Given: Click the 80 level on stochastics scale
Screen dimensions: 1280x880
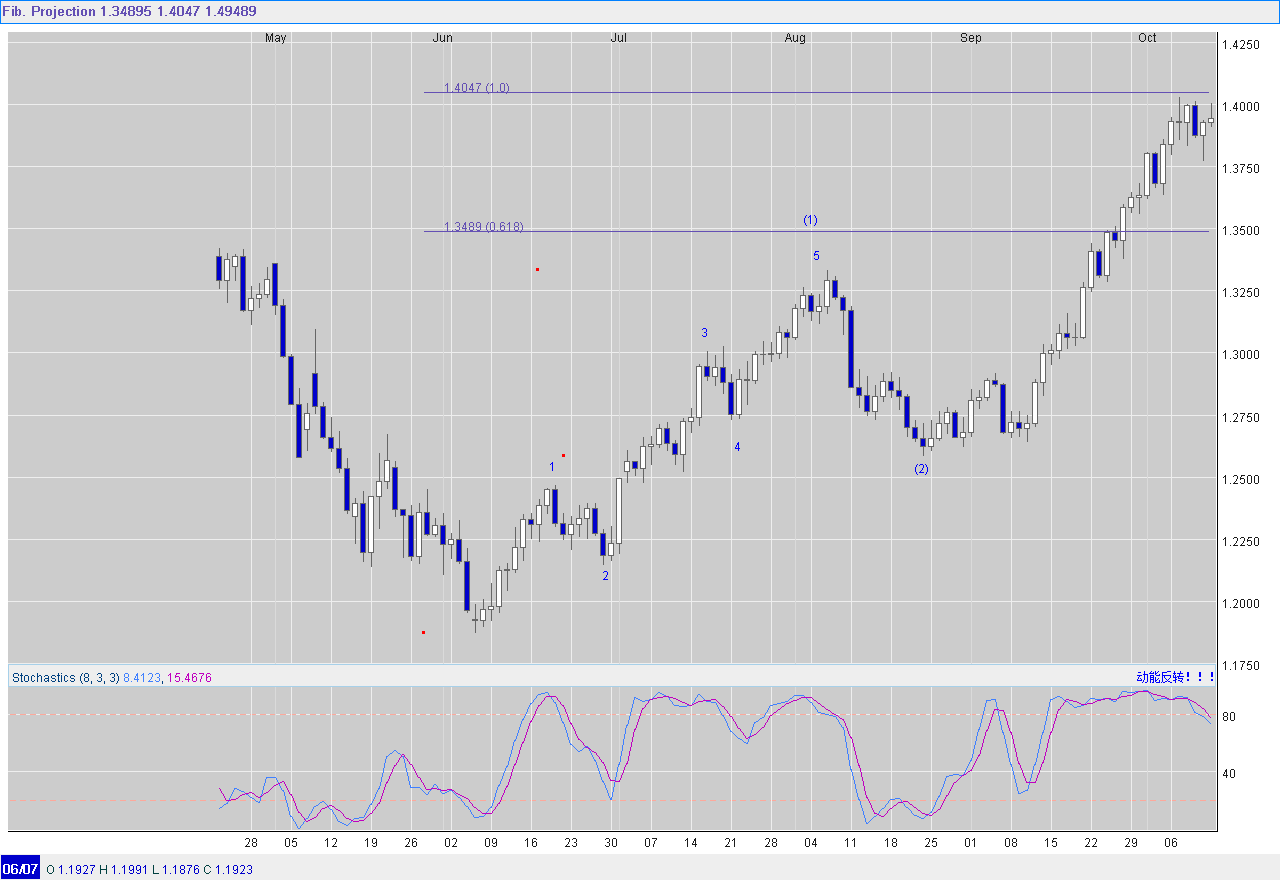Looking at the screenshot, I should [x=1228, y=717].
